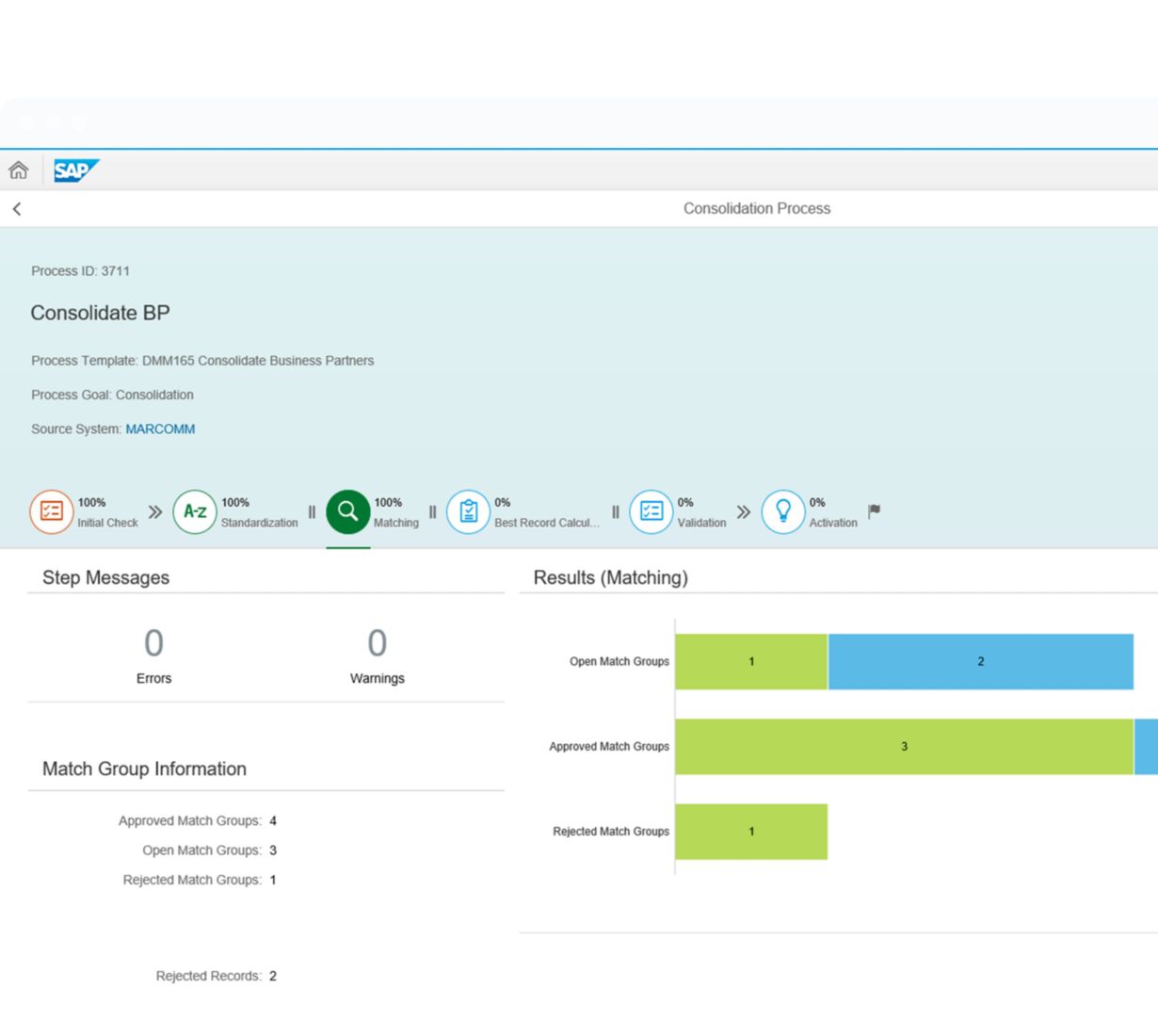The image size is (1158, 1036).
Task: Click the finish flag icon
Action: pyautogui.click(x=874, y=510)
